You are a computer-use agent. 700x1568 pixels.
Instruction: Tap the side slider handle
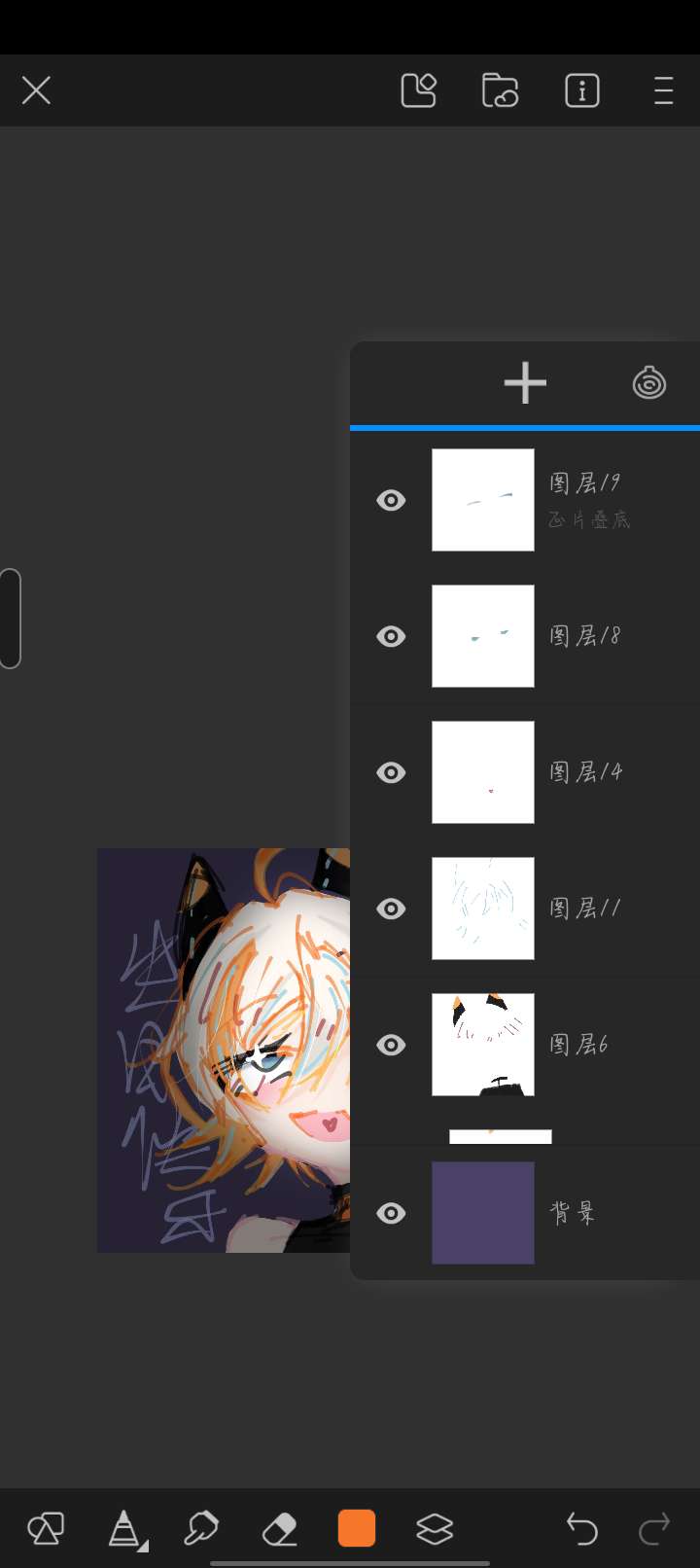click(10, 619)
